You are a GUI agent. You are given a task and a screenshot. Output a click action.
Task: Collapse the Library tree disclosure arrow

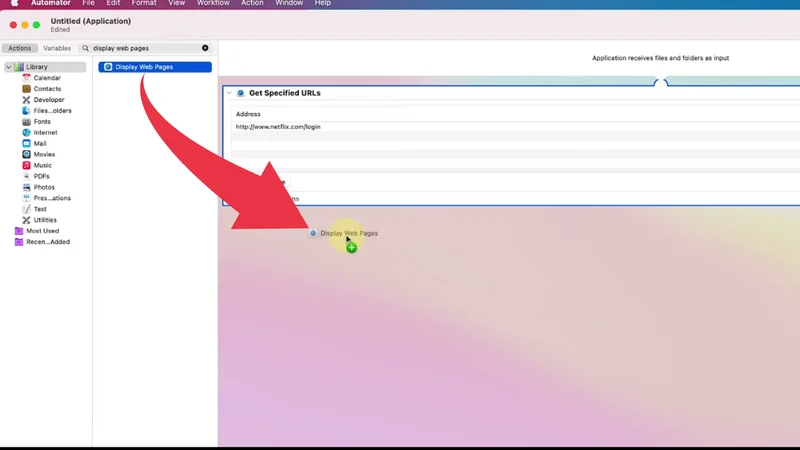8,67
